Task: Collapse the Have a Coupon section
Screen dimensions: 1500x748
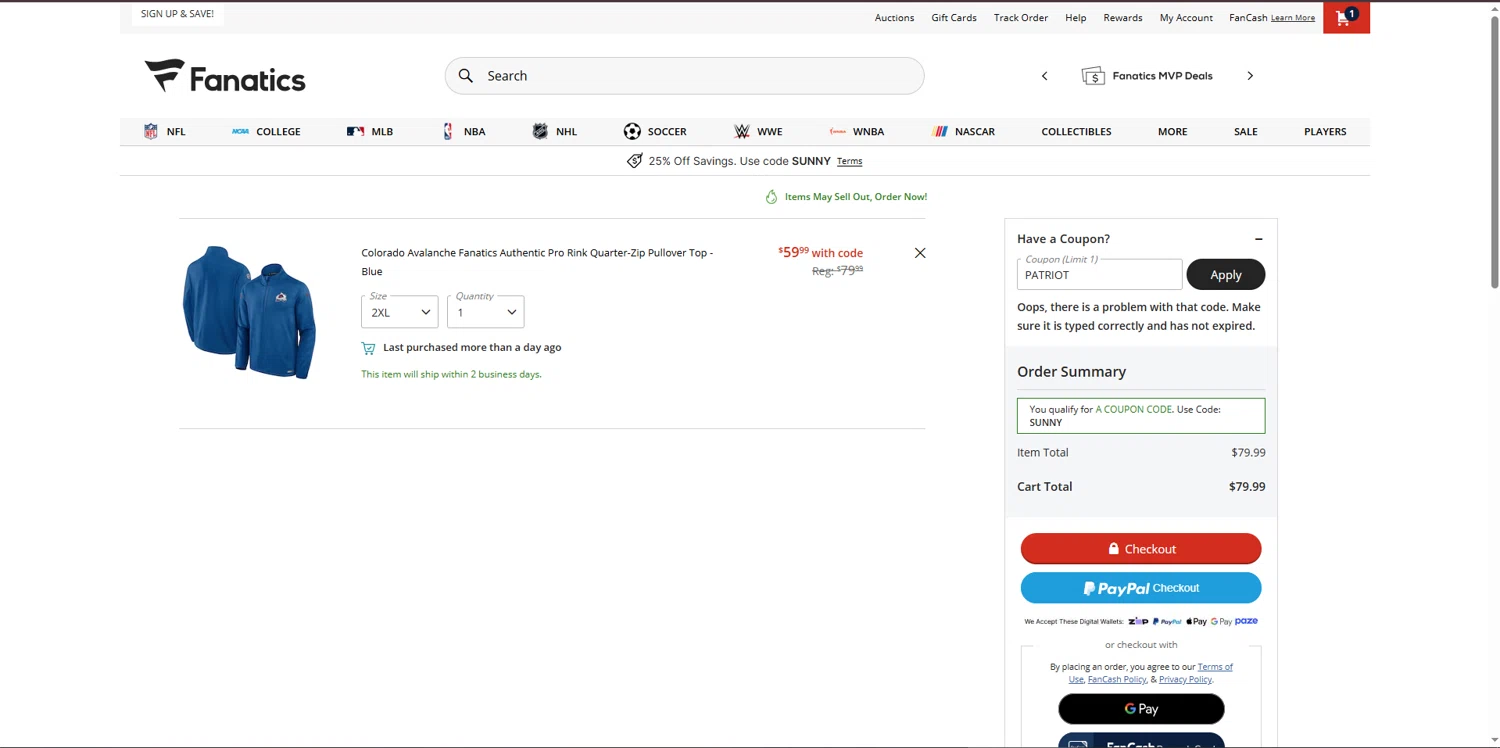Action: click(1259, 239)
